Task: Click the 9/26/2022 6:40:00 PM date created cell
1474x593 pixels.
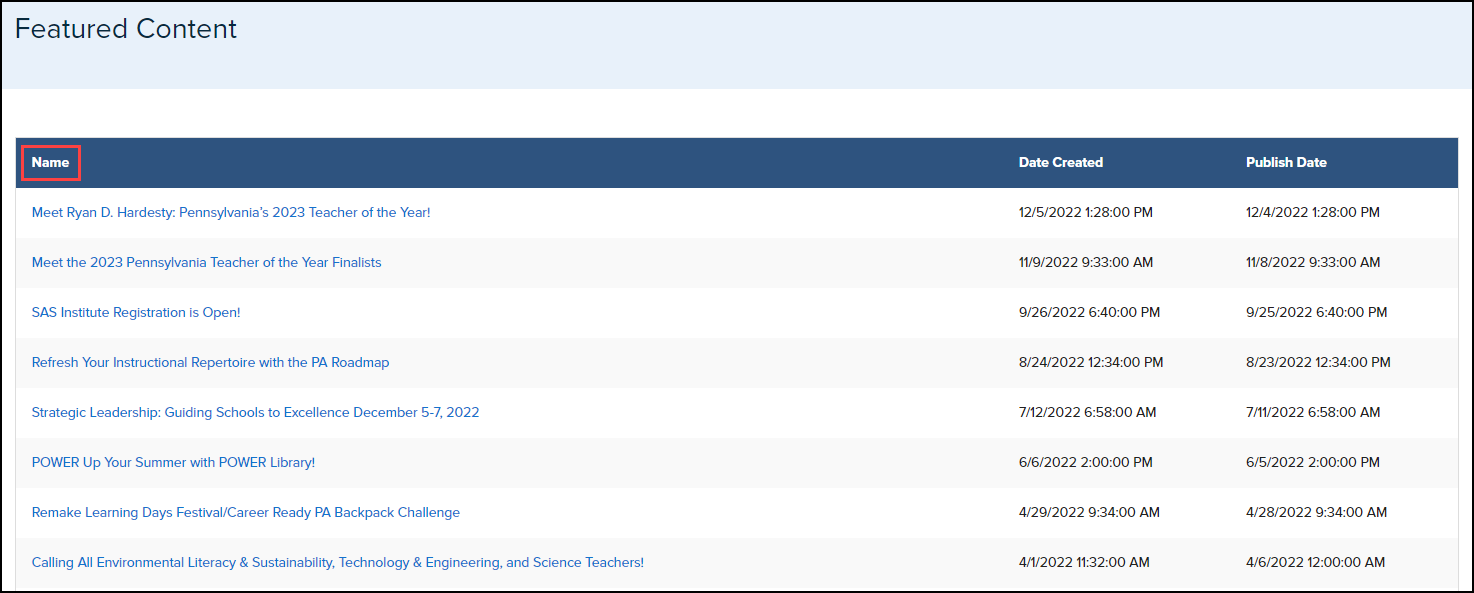Action: [x=1089, y=312]
